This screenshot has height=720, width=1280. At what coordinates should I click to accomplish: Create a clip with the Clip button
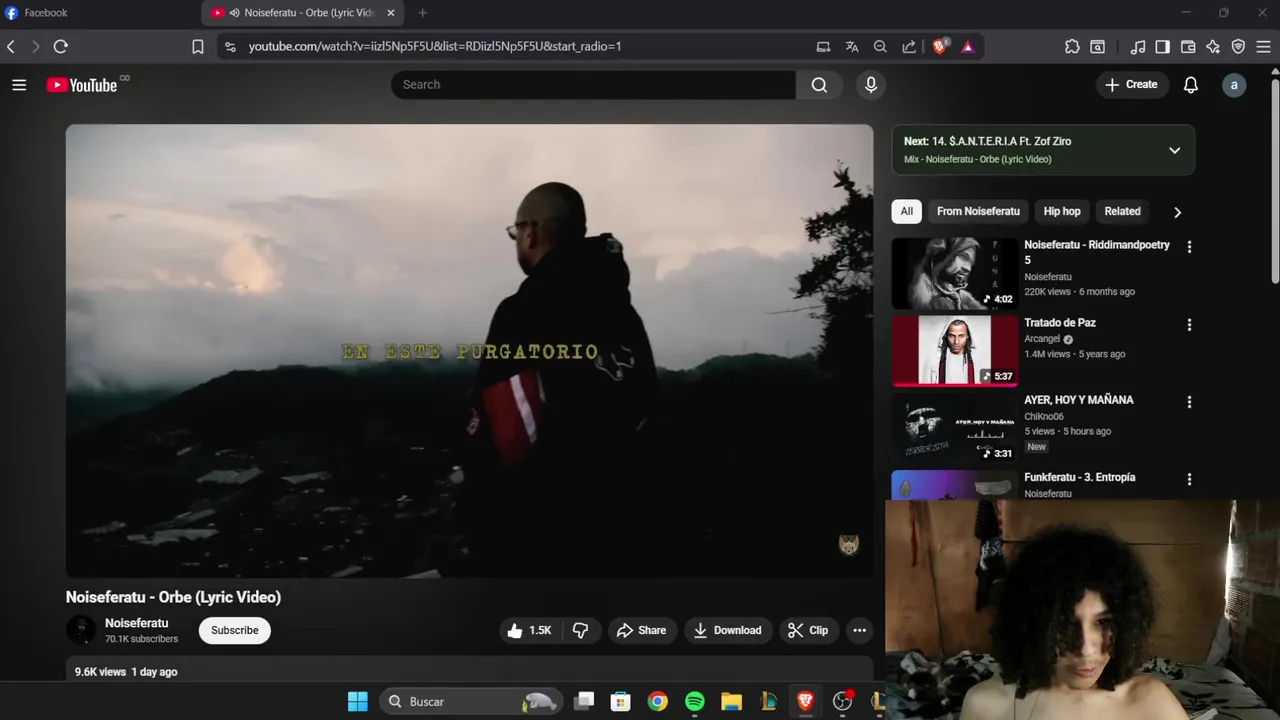808,630
